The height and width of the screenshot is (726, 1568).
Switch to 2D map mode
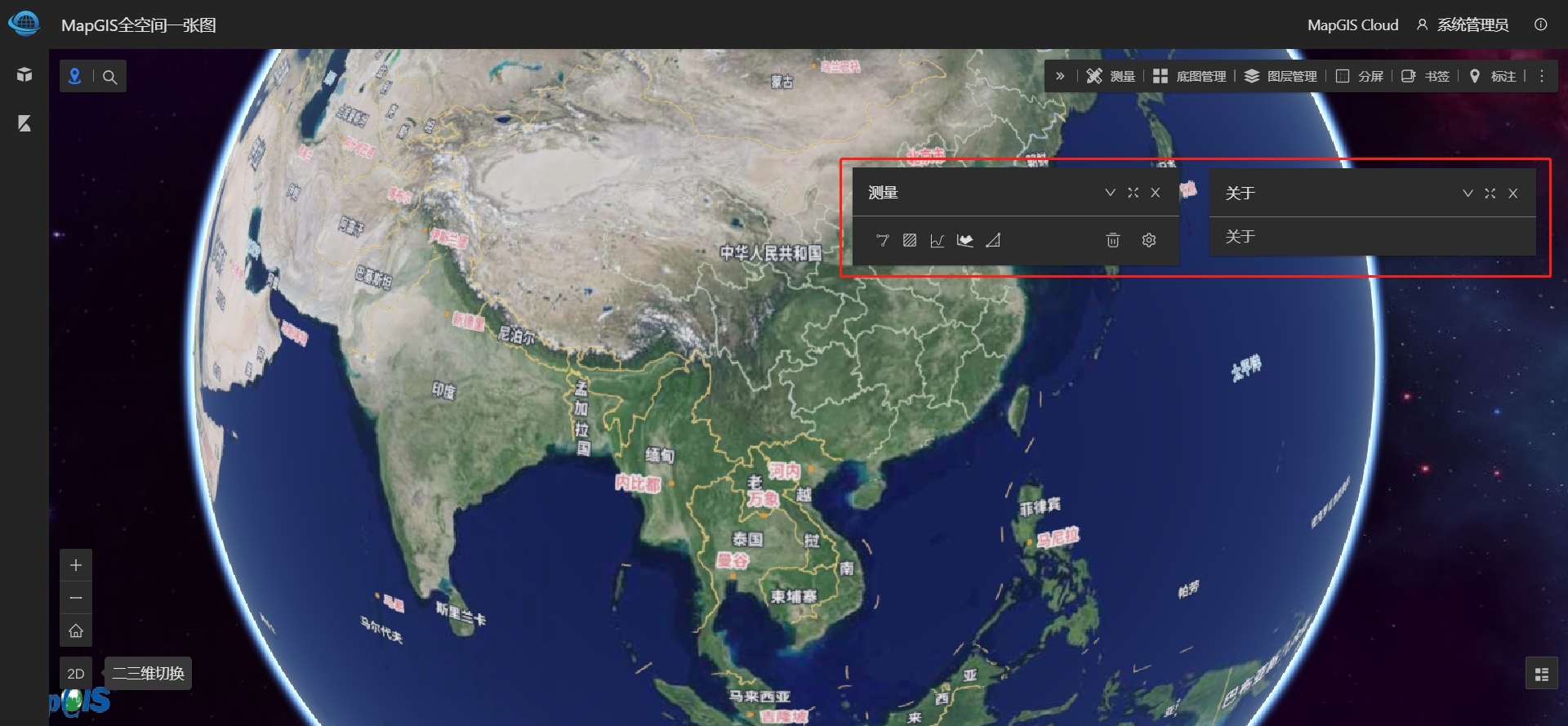click(x=76, y=674)
